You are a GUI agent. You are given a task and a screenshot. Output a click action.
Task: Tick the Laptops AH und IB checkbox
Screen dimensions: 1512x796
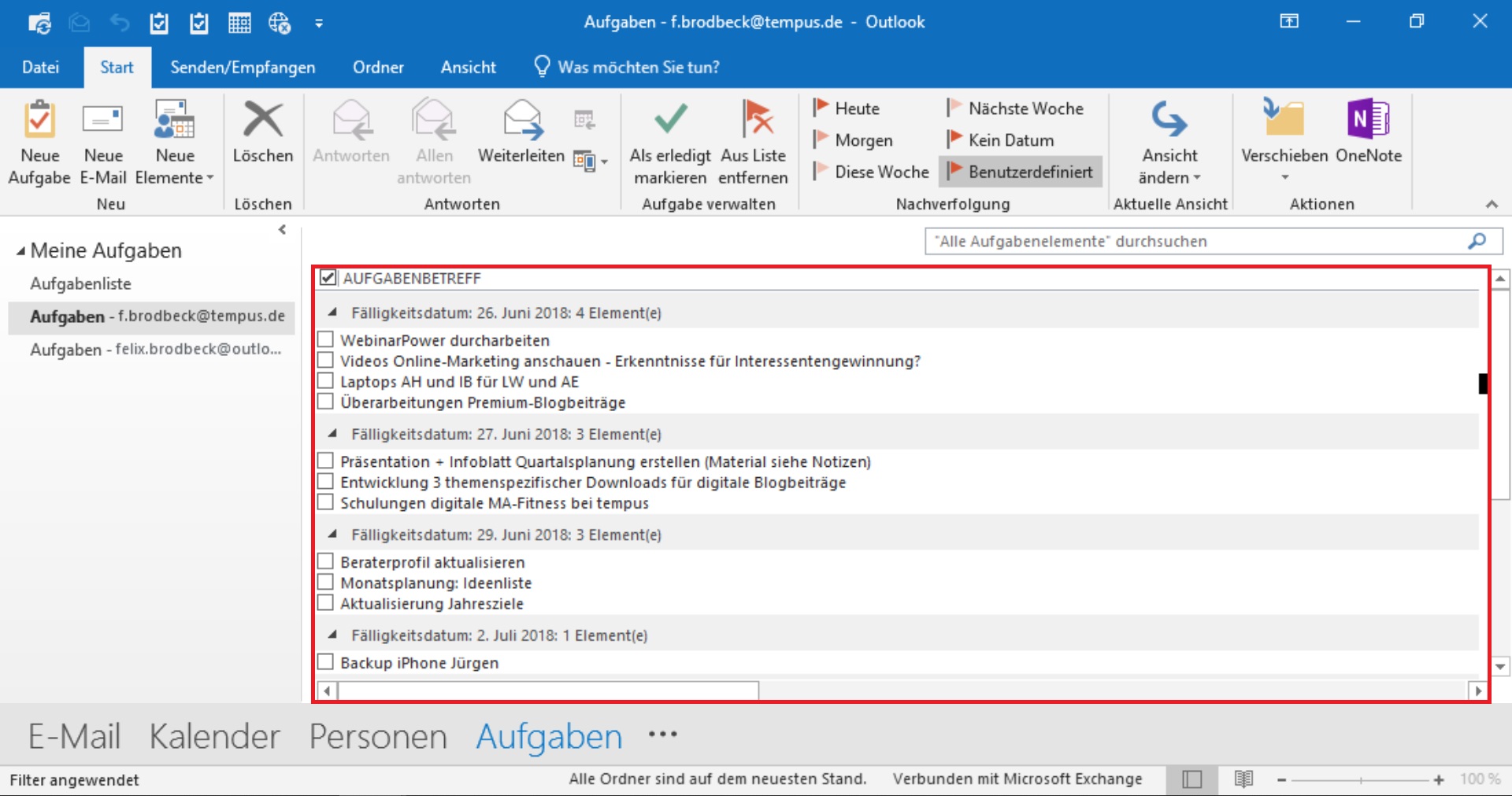pyautogui.click(x=325, y=380)
